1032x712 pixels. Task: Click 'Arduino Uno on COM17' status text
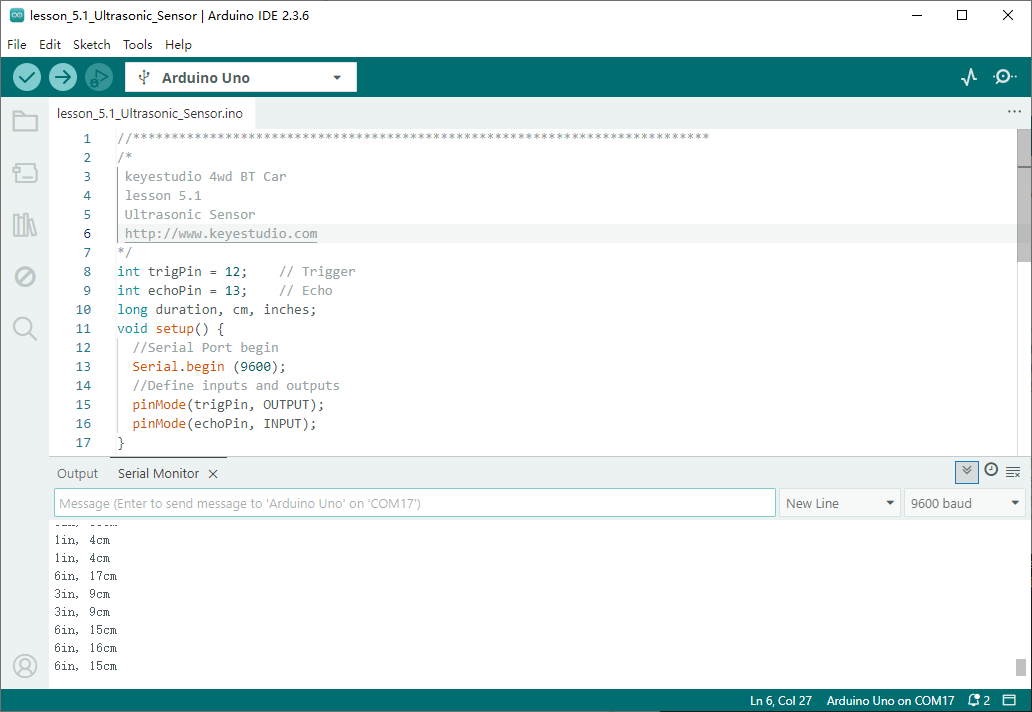tap(890, 701)
